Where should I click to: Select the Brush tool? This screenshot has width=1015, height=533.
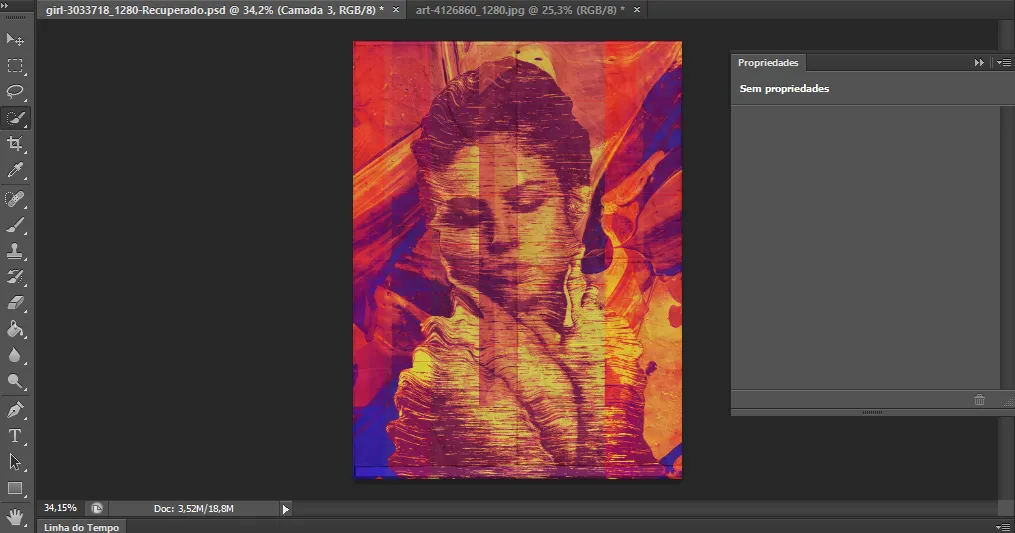pyautogui.click(x=15, y=225)
